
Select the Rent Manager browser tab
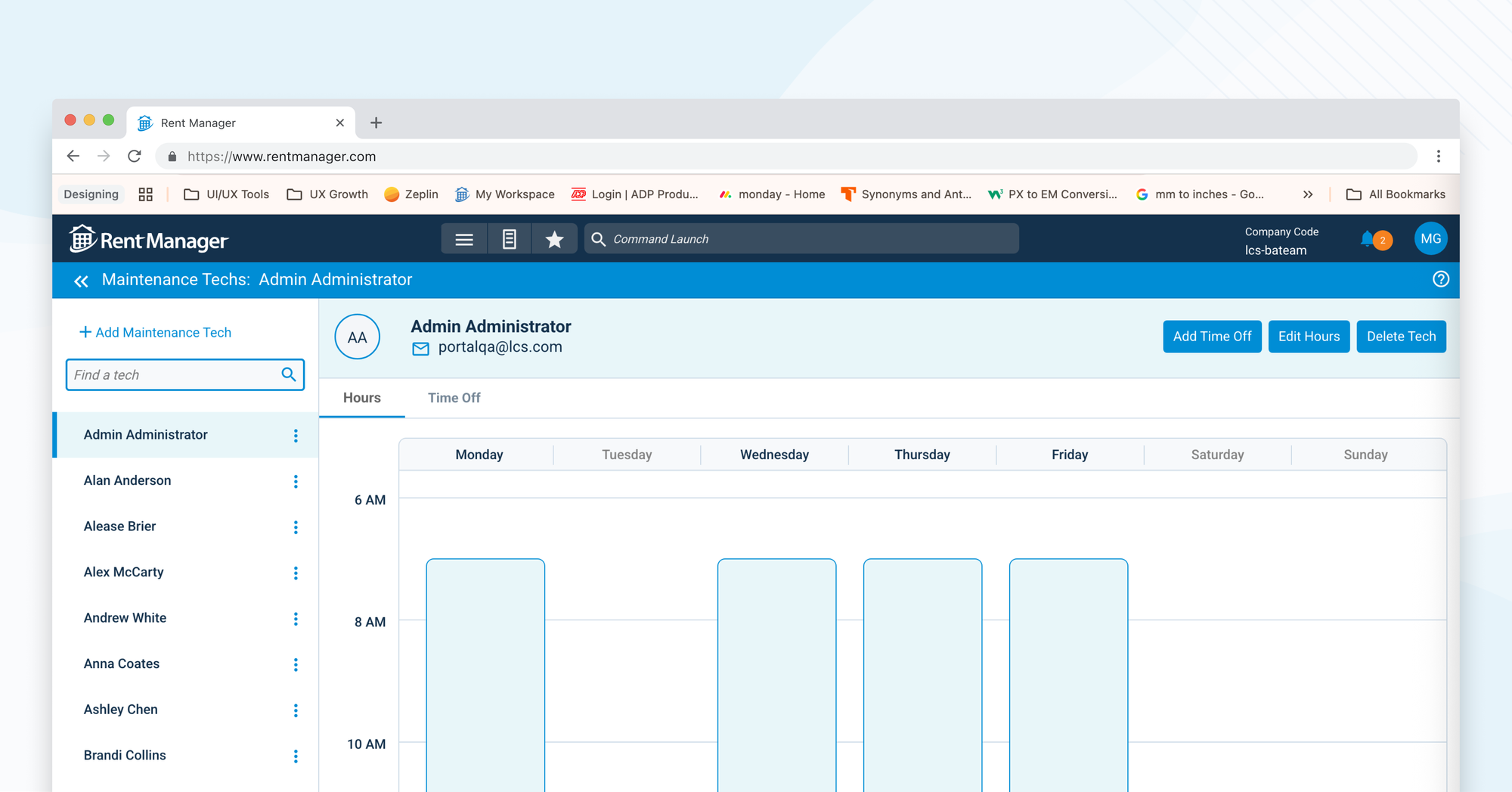click(x=241, y=123)
